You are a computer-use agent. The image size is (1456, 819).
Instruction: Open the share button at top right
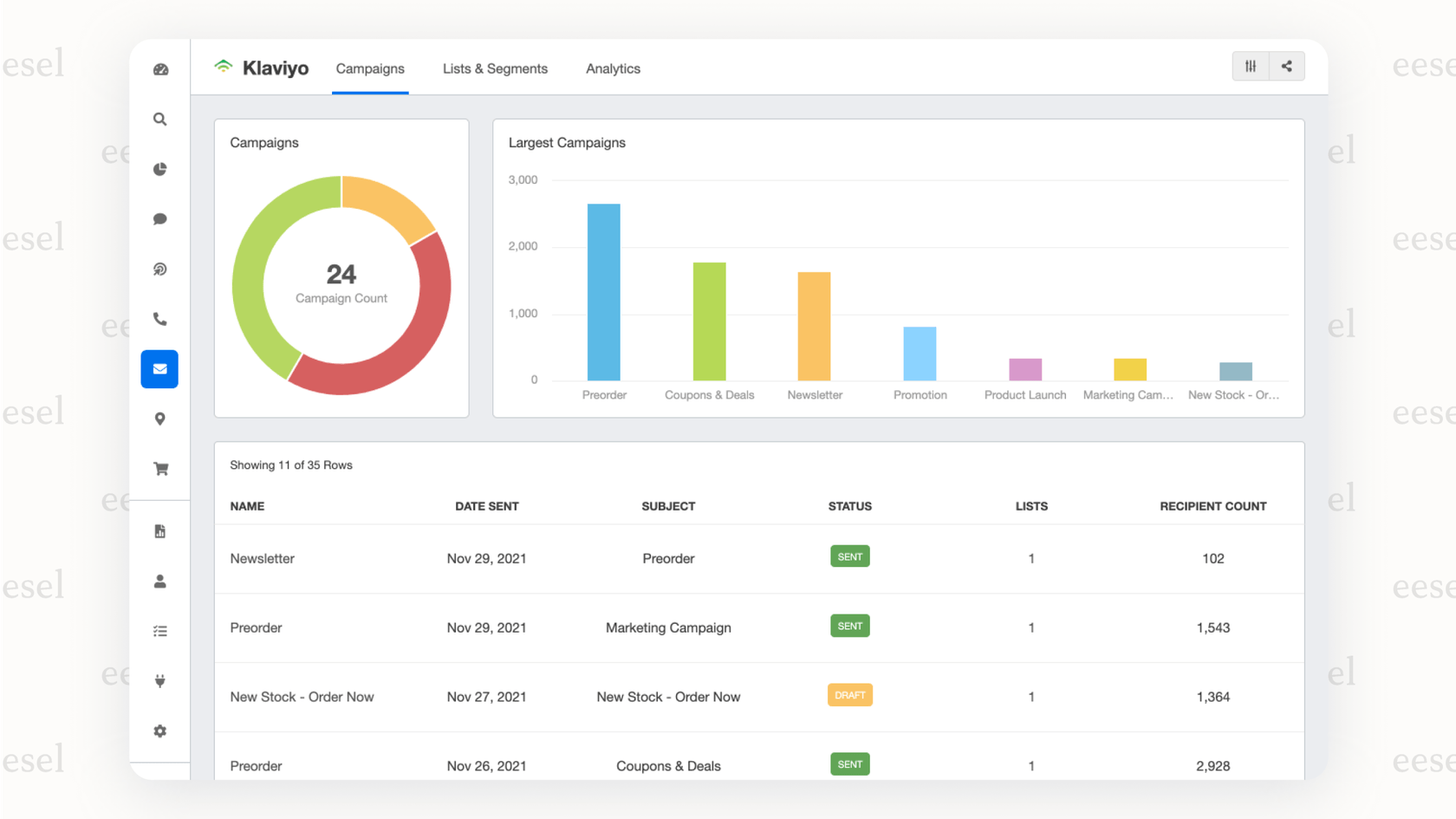coord(1287,65)
